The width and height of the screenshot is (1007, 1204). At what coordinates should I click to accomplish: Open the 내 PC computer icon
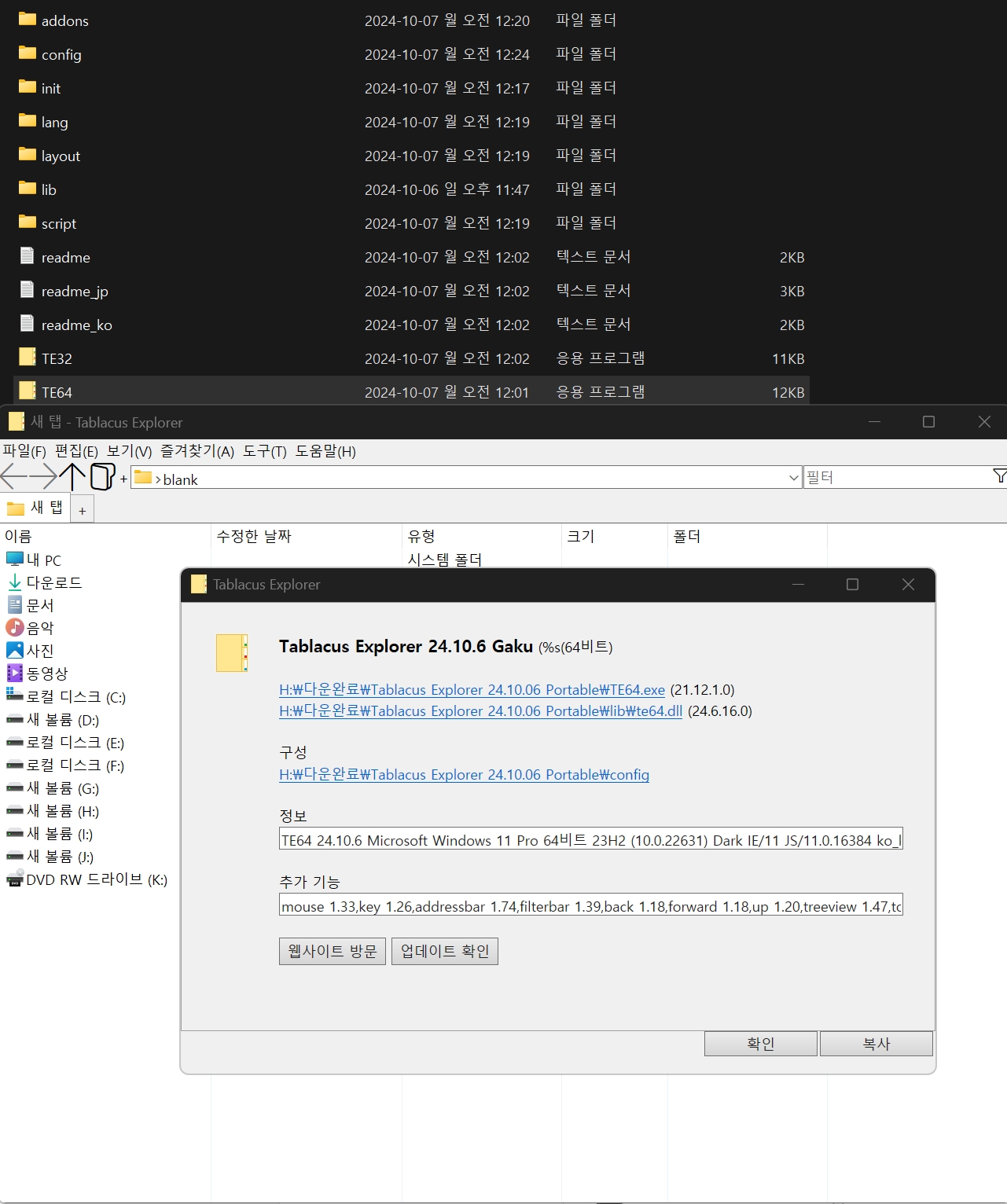tap(15, 560)
